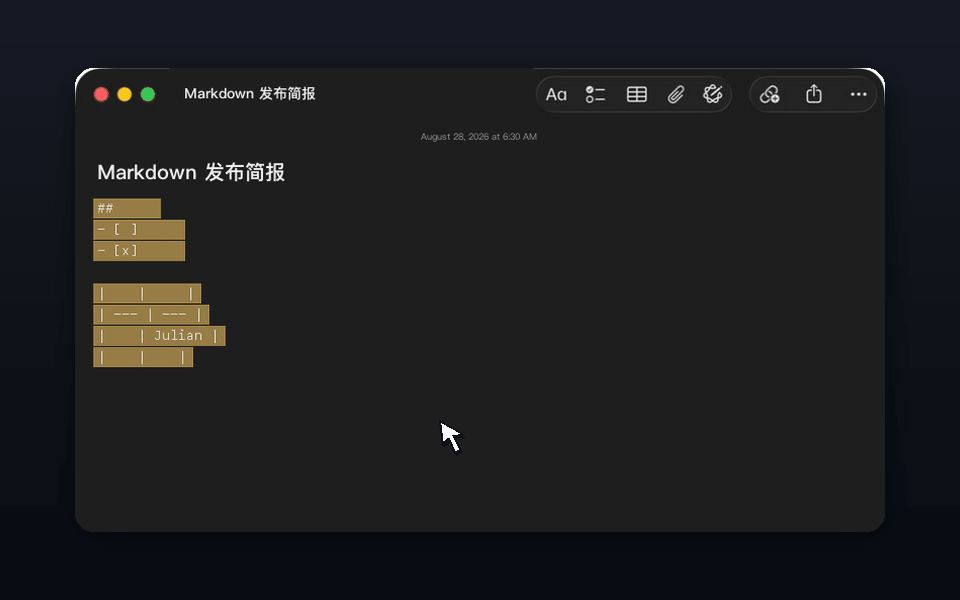Close the Notes window

101,94
